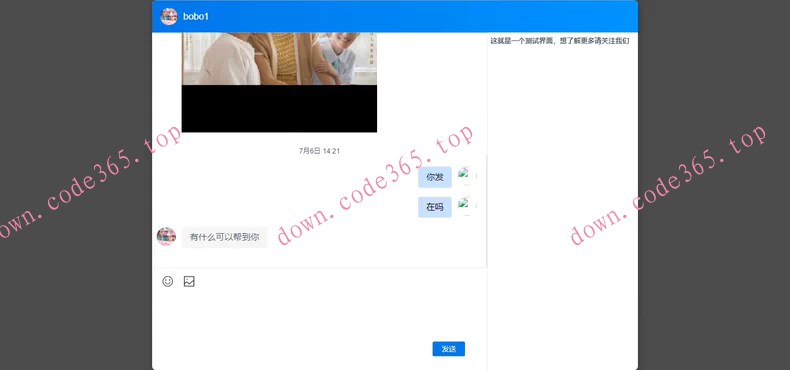Focus the message text input area

[x=319, y=315]
